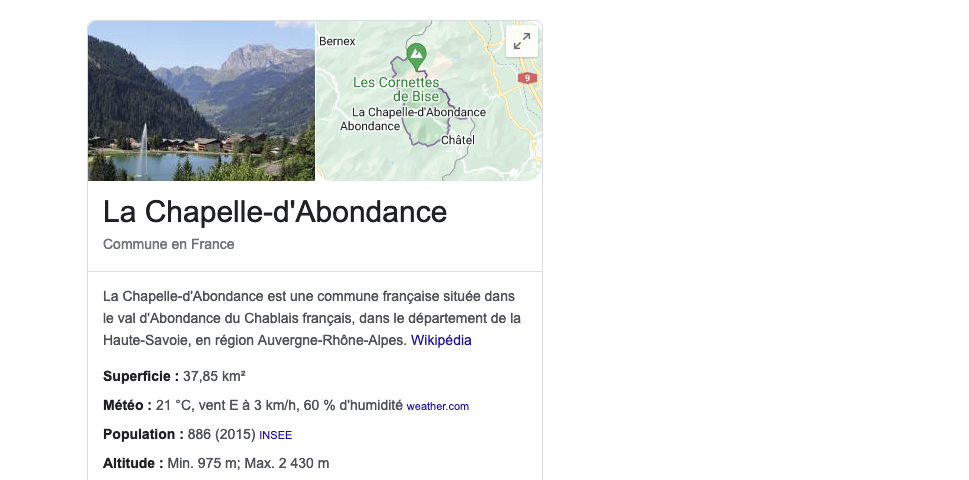Open the weather.com source link
969x480 pixels.
437,406
